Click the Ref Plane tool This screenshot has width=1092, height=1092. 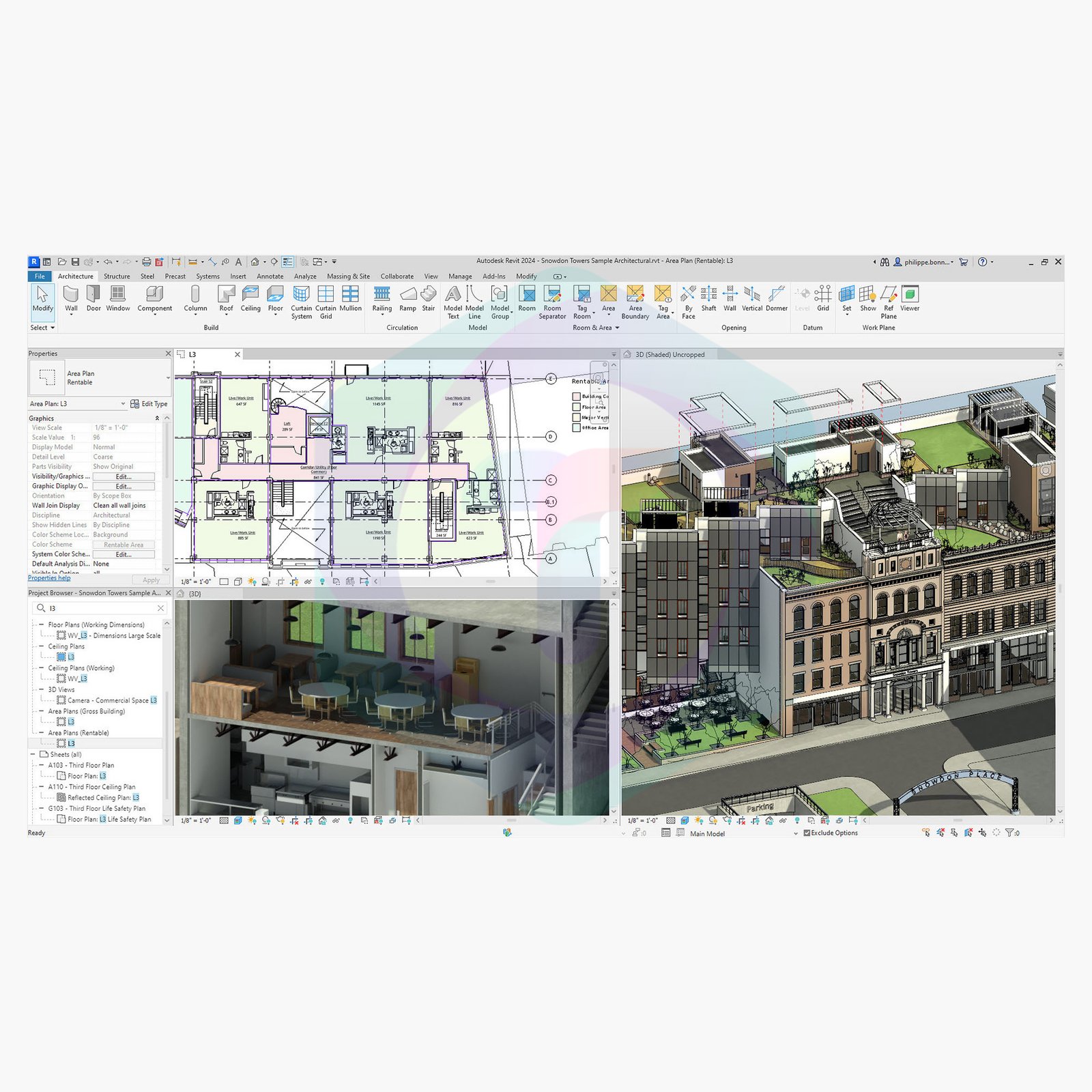889,302
